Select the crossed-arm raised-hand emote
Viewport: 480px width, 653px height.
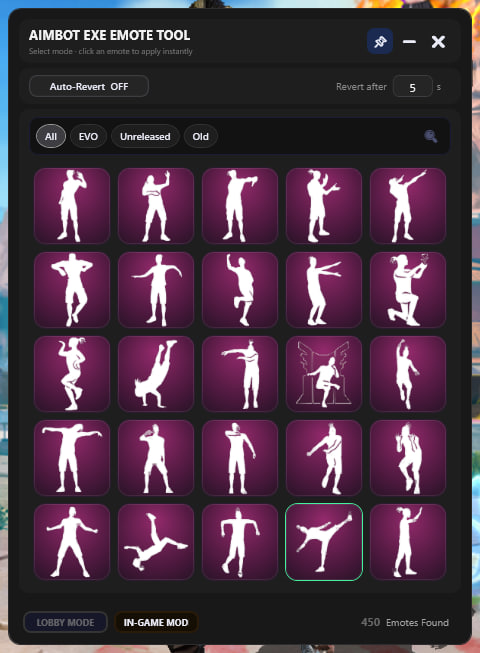(x=156, y=206)
